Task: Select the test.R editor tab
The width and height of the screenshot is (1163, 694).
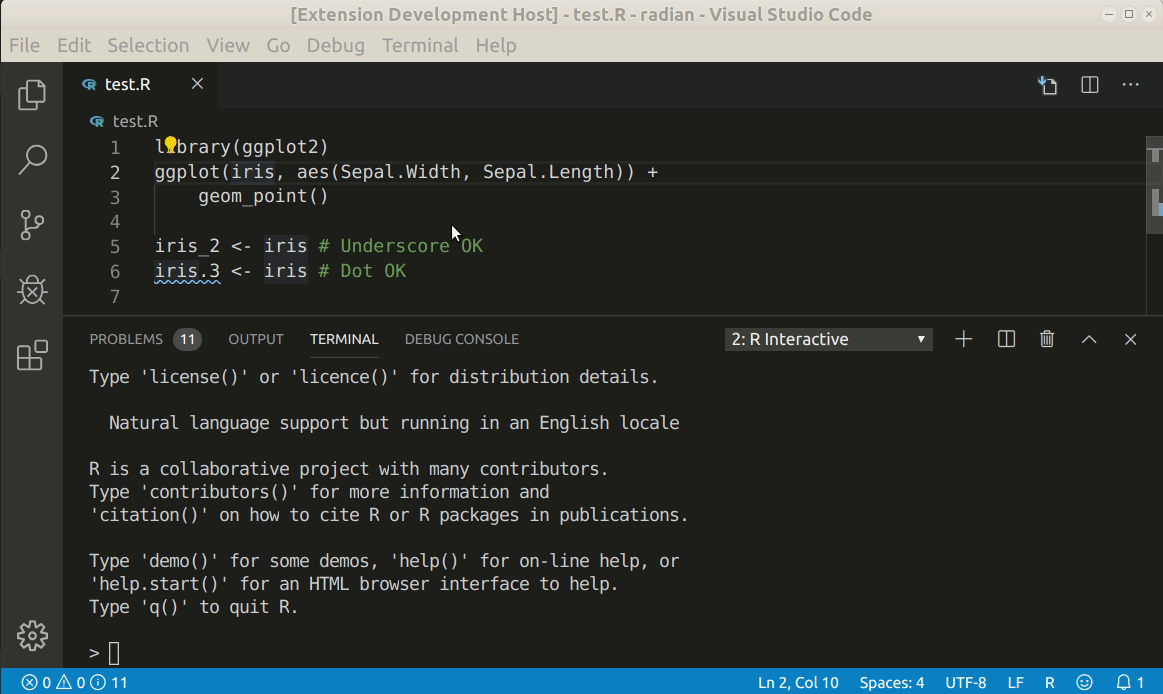Action: coord(141,85)
